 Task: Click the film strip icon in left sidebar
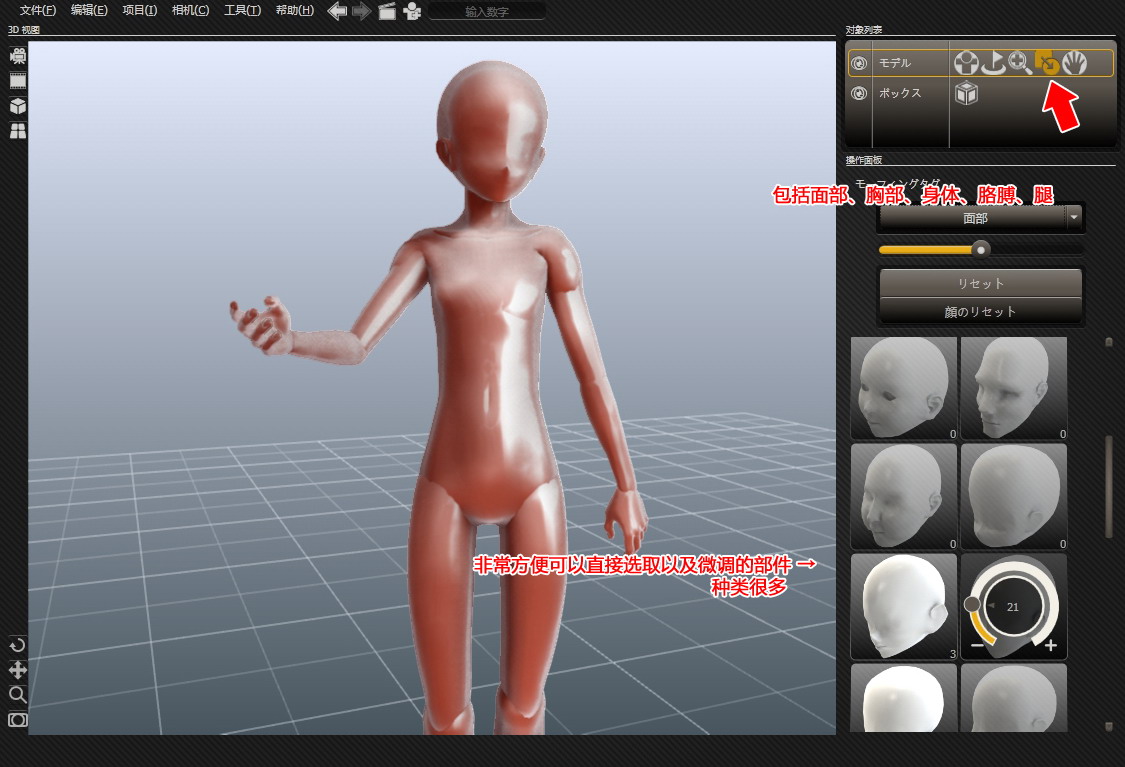[18, 81]
